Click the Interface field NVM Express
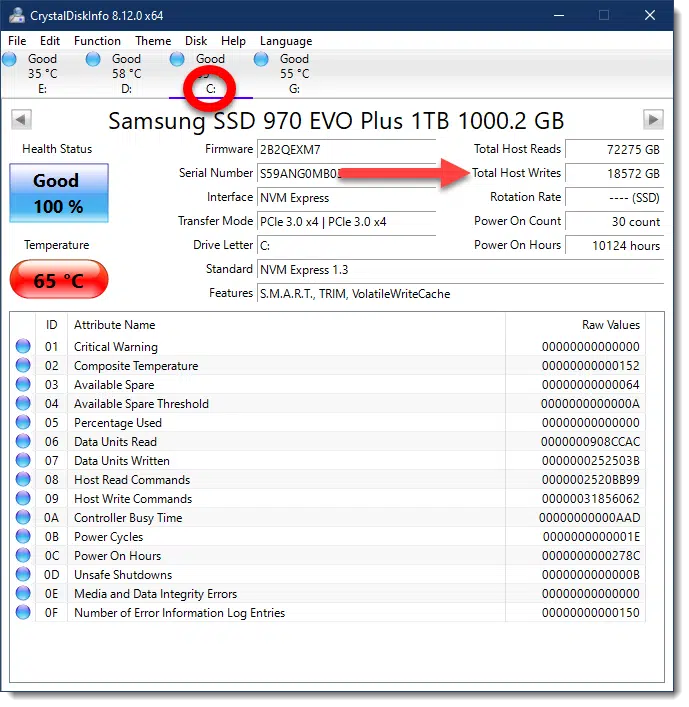Image resolution: width=689 pixels, height=707 pixels. pyautogui.click(x=346, y=197)
